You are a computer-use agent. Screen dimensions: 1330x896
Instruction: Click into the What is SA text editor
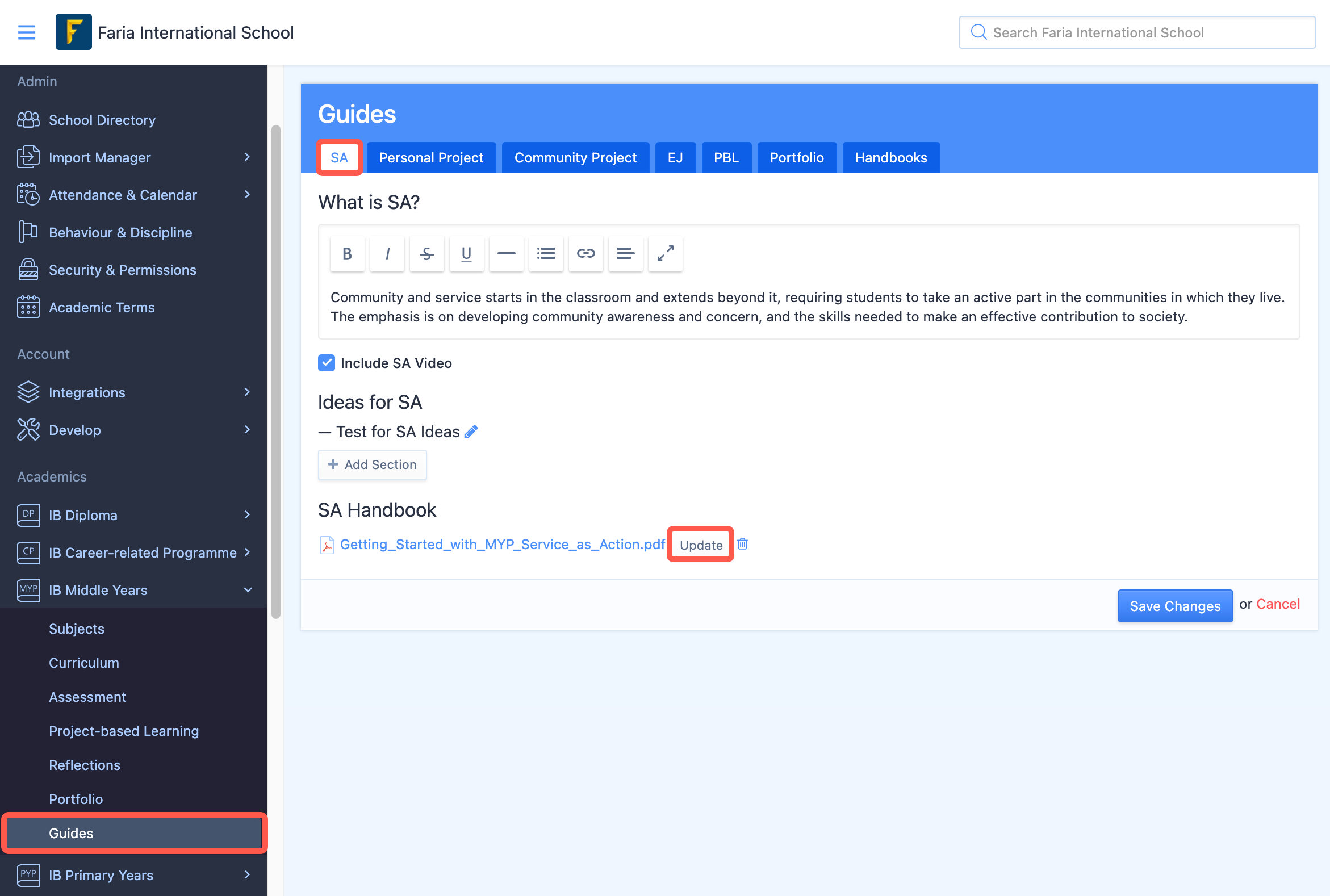coord(808,307)
